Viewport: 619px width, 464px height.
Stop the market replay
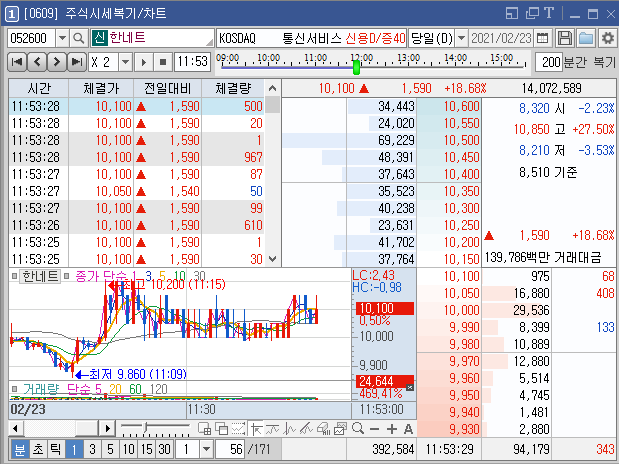pos(163,62)
